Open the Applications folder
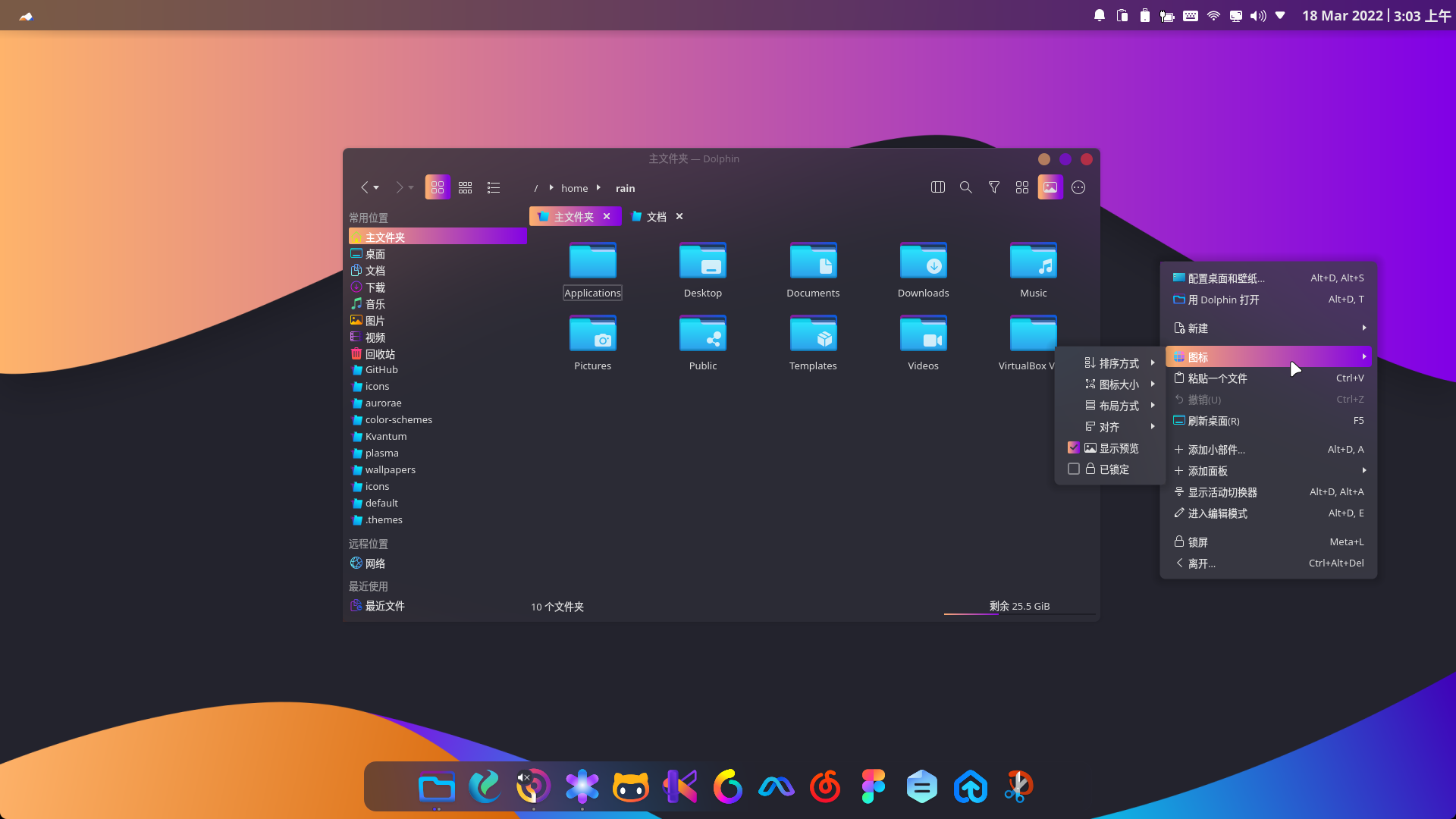The height and width of the screenshot is (819, 1456). point(593,271)
